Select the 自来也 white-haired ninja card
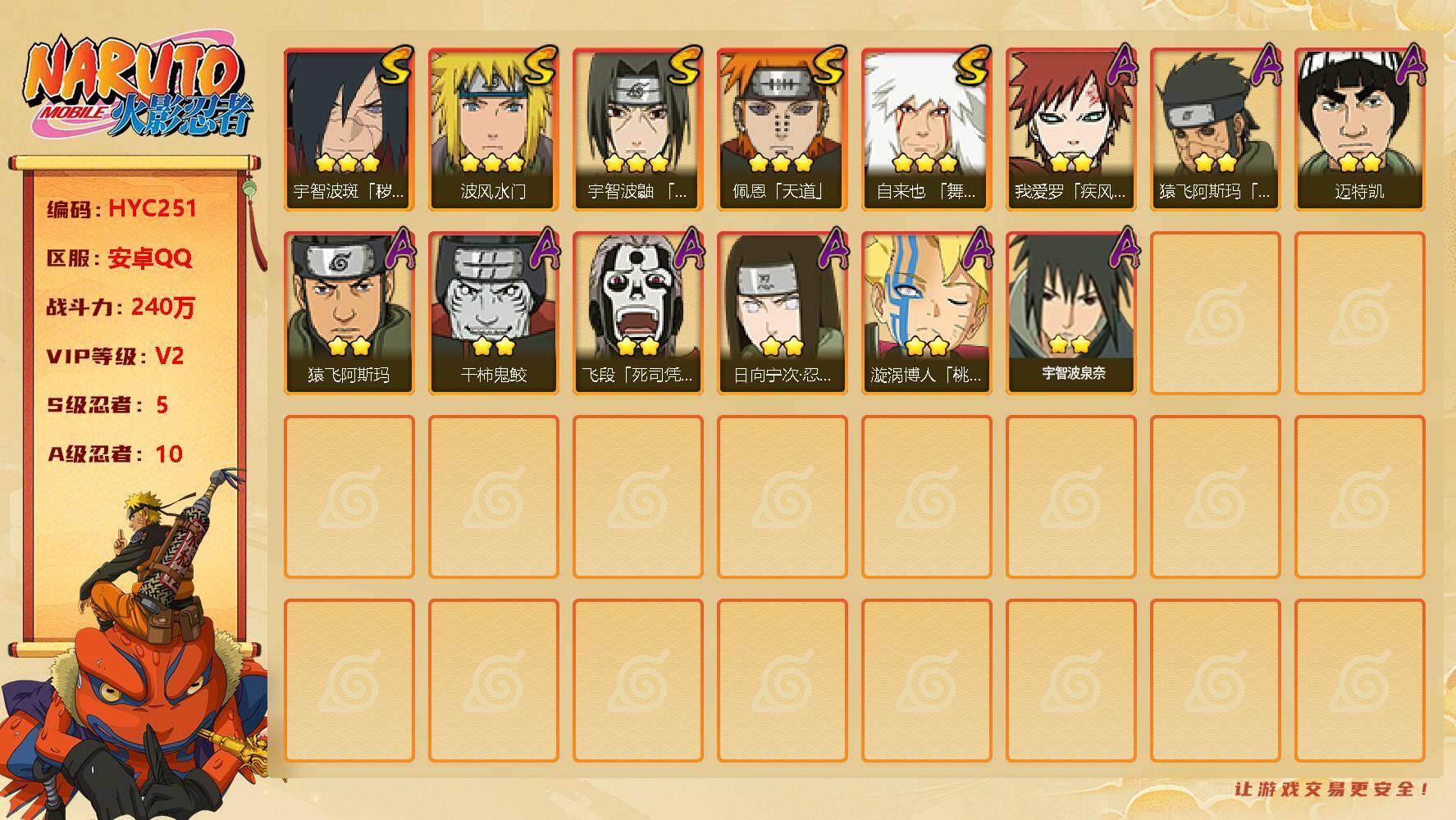This screenshot has height=820, width=1456. pos(926,130)
